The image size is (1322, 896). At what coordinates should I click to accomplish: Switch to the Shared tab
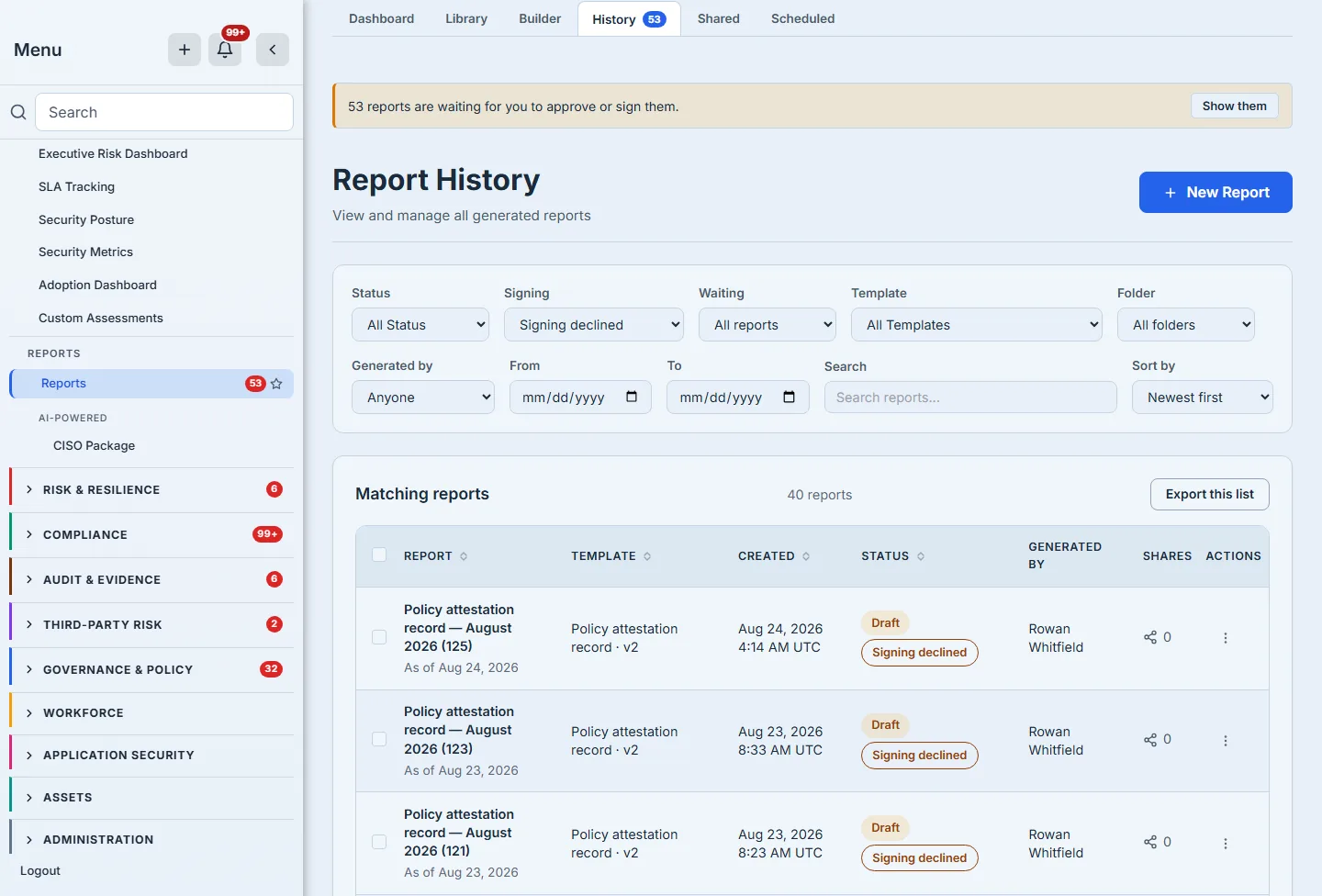(x=719, y=18)
